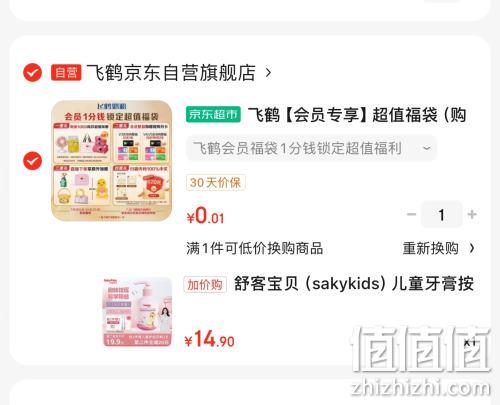Tap the 京东超市 green tag
This screenshot has width=500, height=405.
[x=213, y=114]
